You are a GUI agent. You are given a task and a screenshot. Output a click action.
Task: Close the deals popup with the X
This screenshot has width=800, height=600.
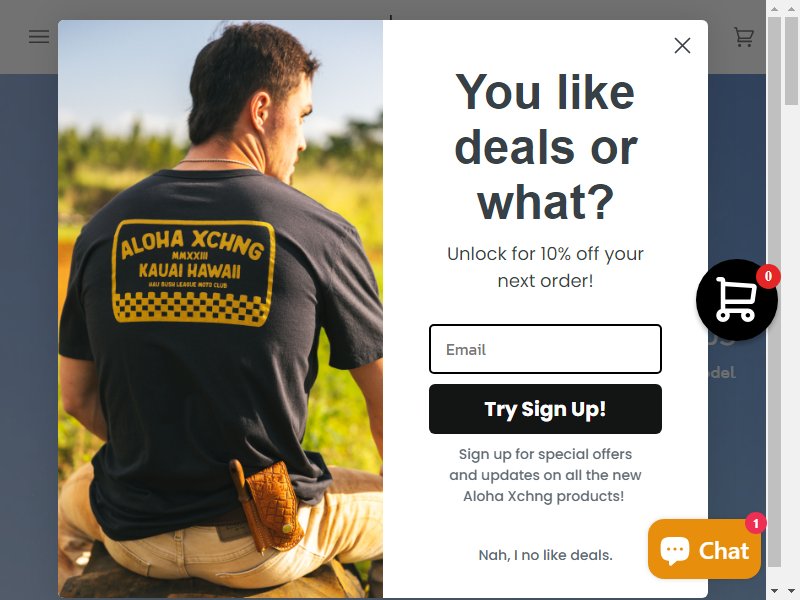pos(682,45)
